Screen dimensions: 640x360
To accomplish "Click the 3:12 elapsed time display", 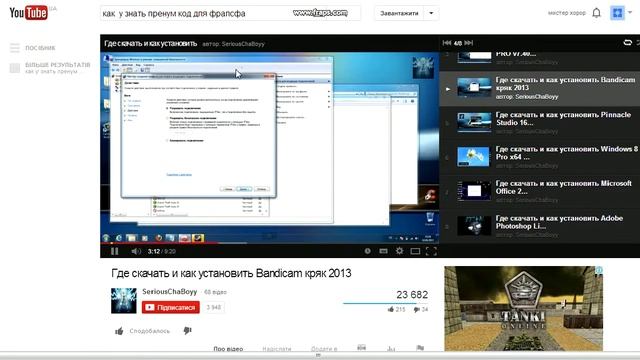I will (x=153, y=251).
